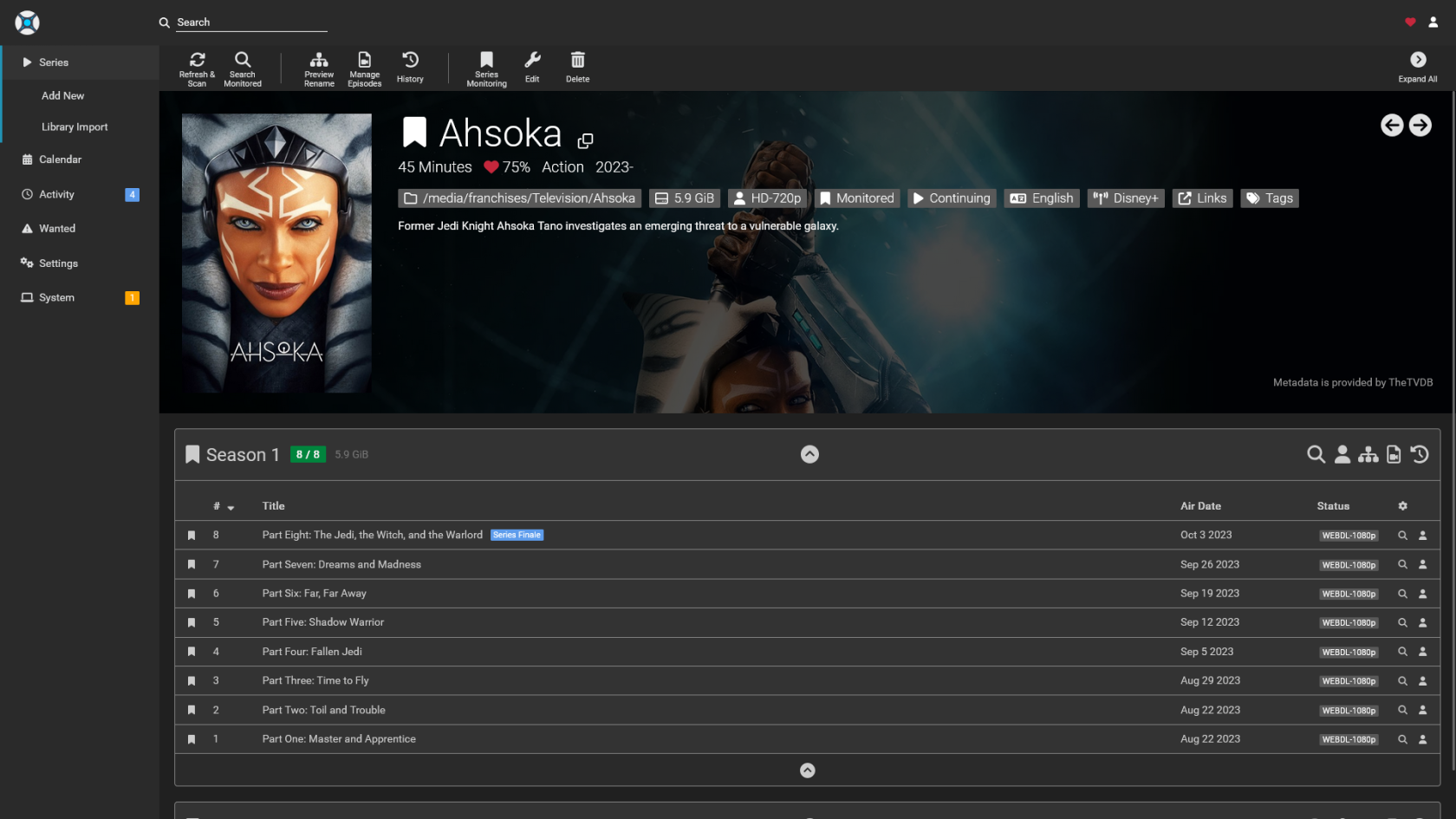1456x819 pixels.
Task: Click the Links label
Action: [1202, 198]
